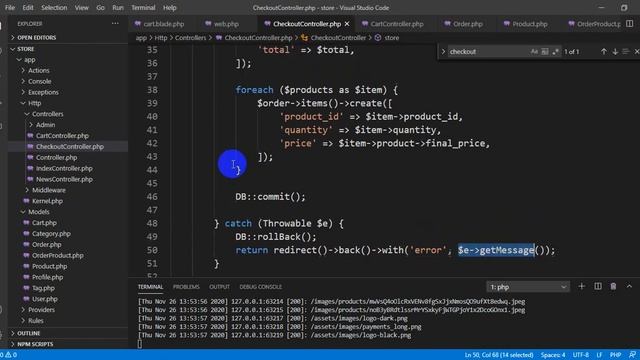The height and width of the screenshot is (360, 640).
Task: Open the Terminal menu
Action: click(143, 7)
